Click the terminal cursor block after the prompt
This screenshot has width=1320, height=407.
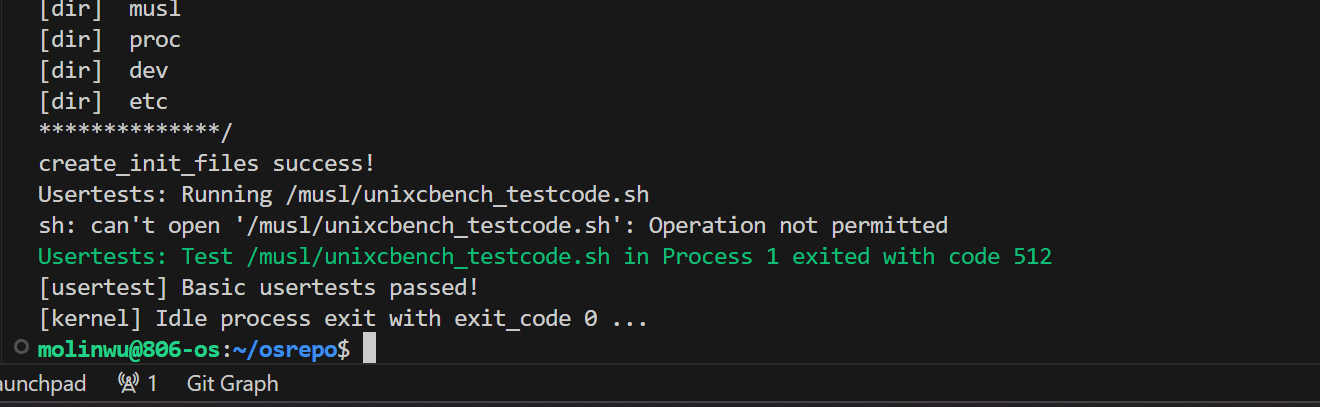(369, 349)
